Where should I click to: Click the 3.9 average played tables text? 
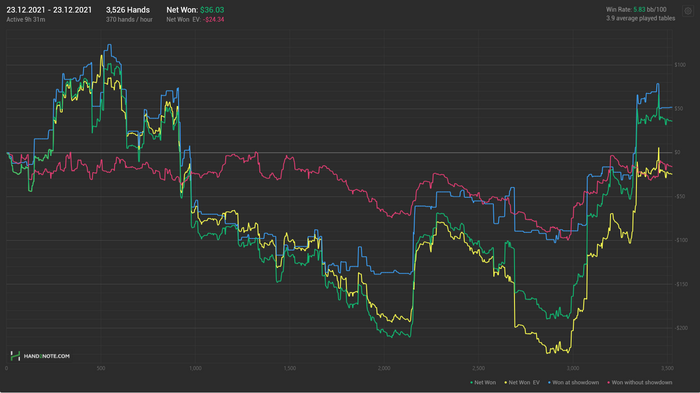[640, 18]
